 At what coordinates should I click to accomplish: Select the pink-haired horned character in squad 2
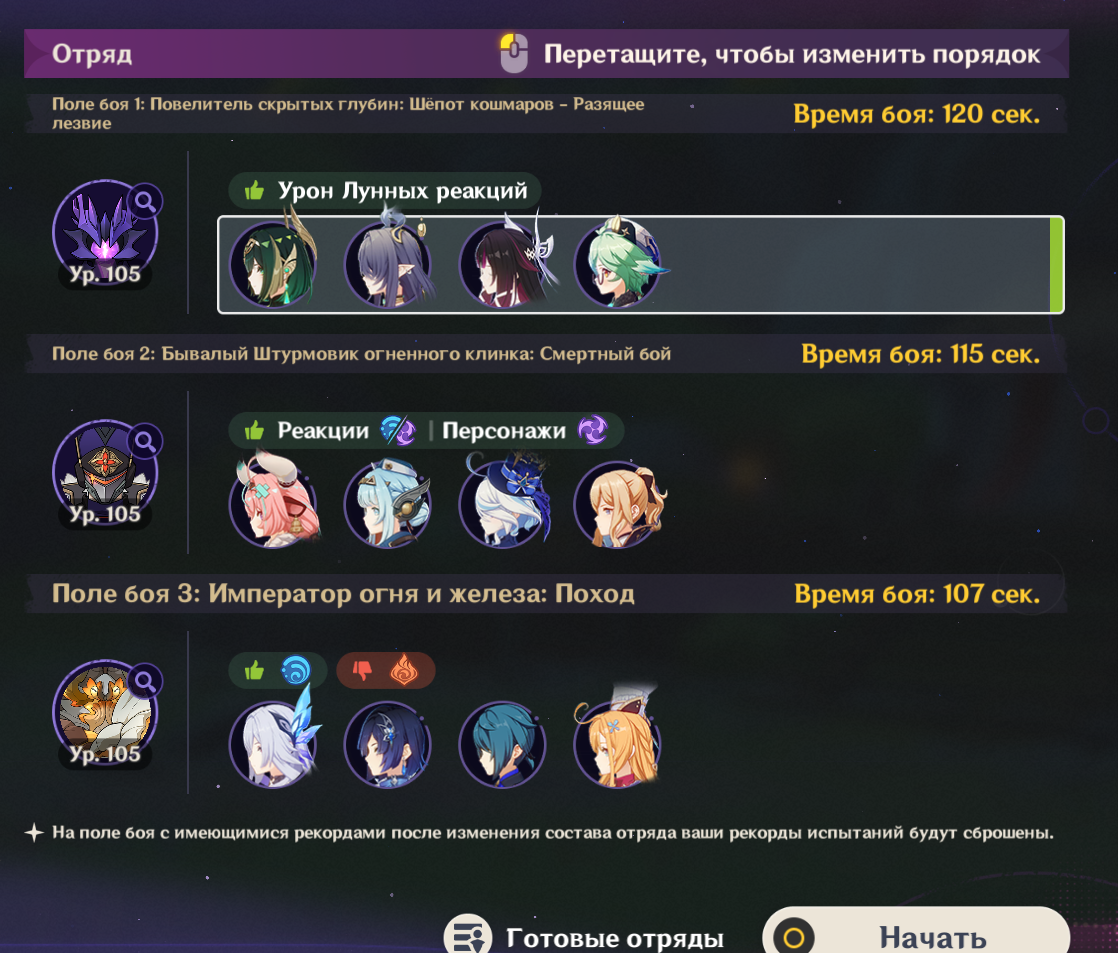[x=273, y=503]
